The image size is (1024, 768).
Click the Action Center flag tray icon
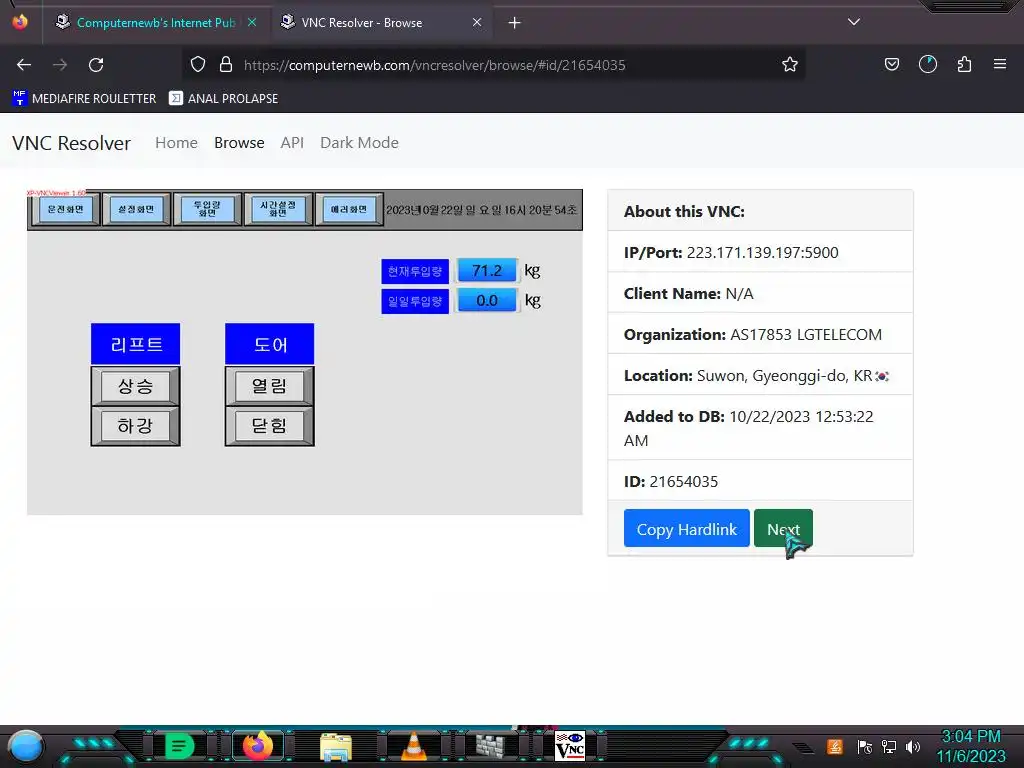(x=865, y=746)
